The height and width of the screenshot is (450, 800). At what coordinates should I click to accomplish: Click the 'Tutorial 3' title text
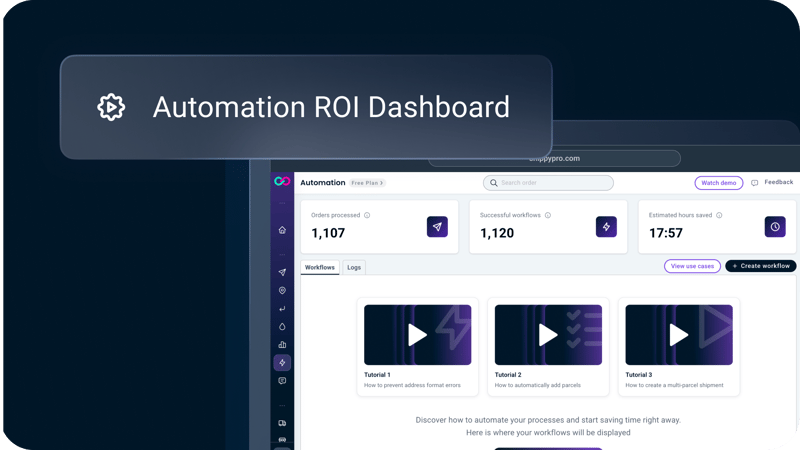pyautogui.click(x=638, y=374)
